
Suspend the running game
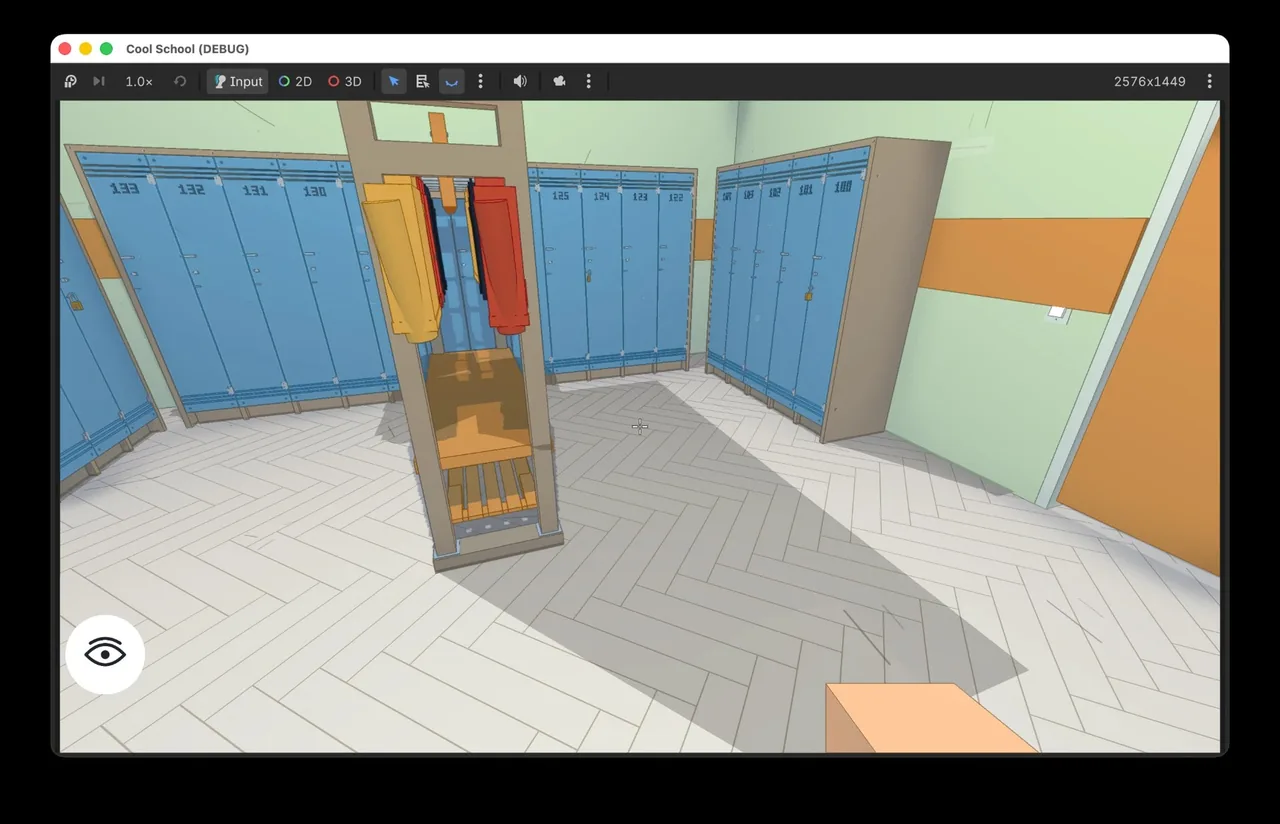70,81
